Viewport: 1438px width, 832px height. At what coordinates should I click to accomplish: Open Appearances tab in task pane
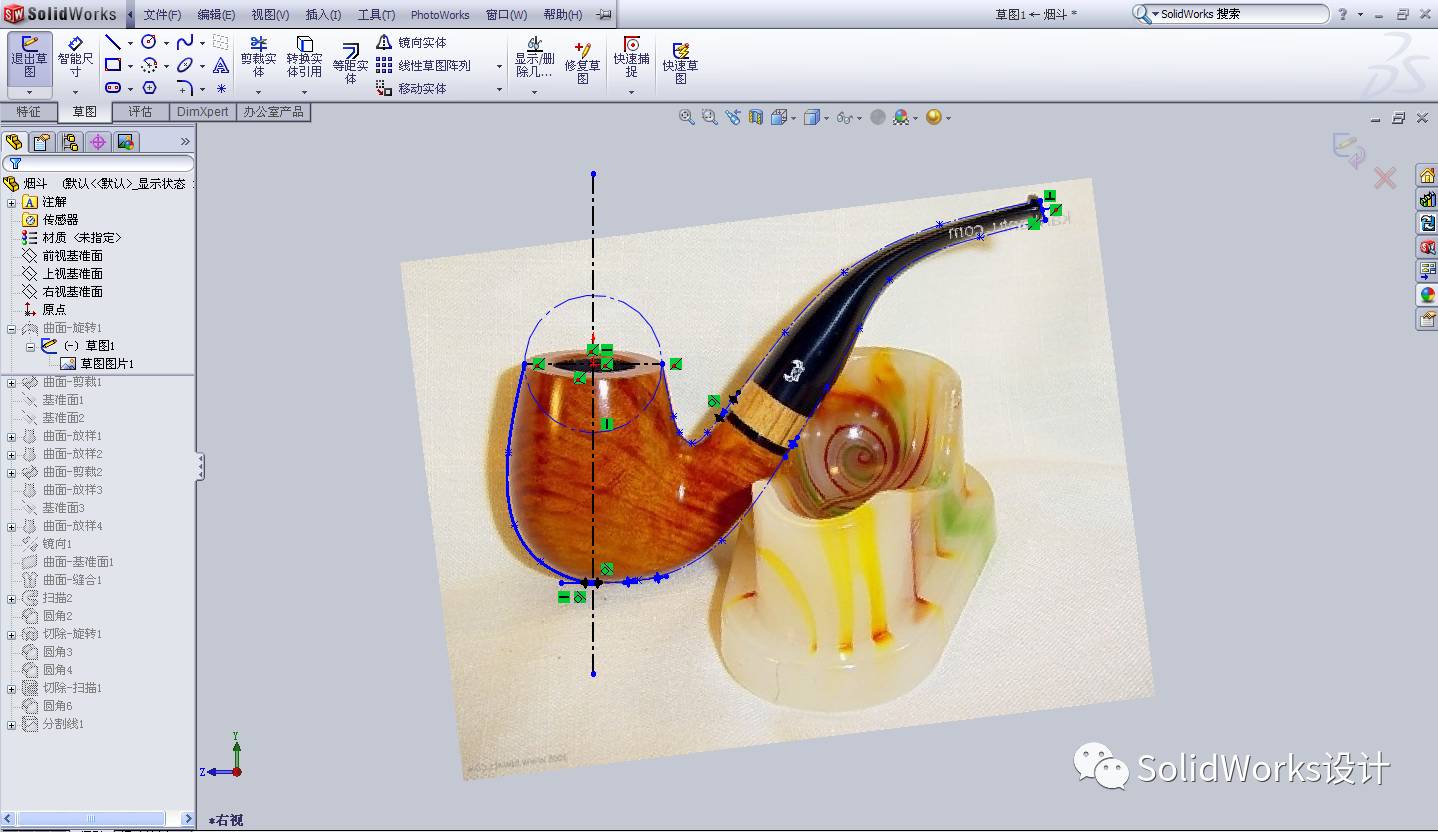[x=1426, y=295]
